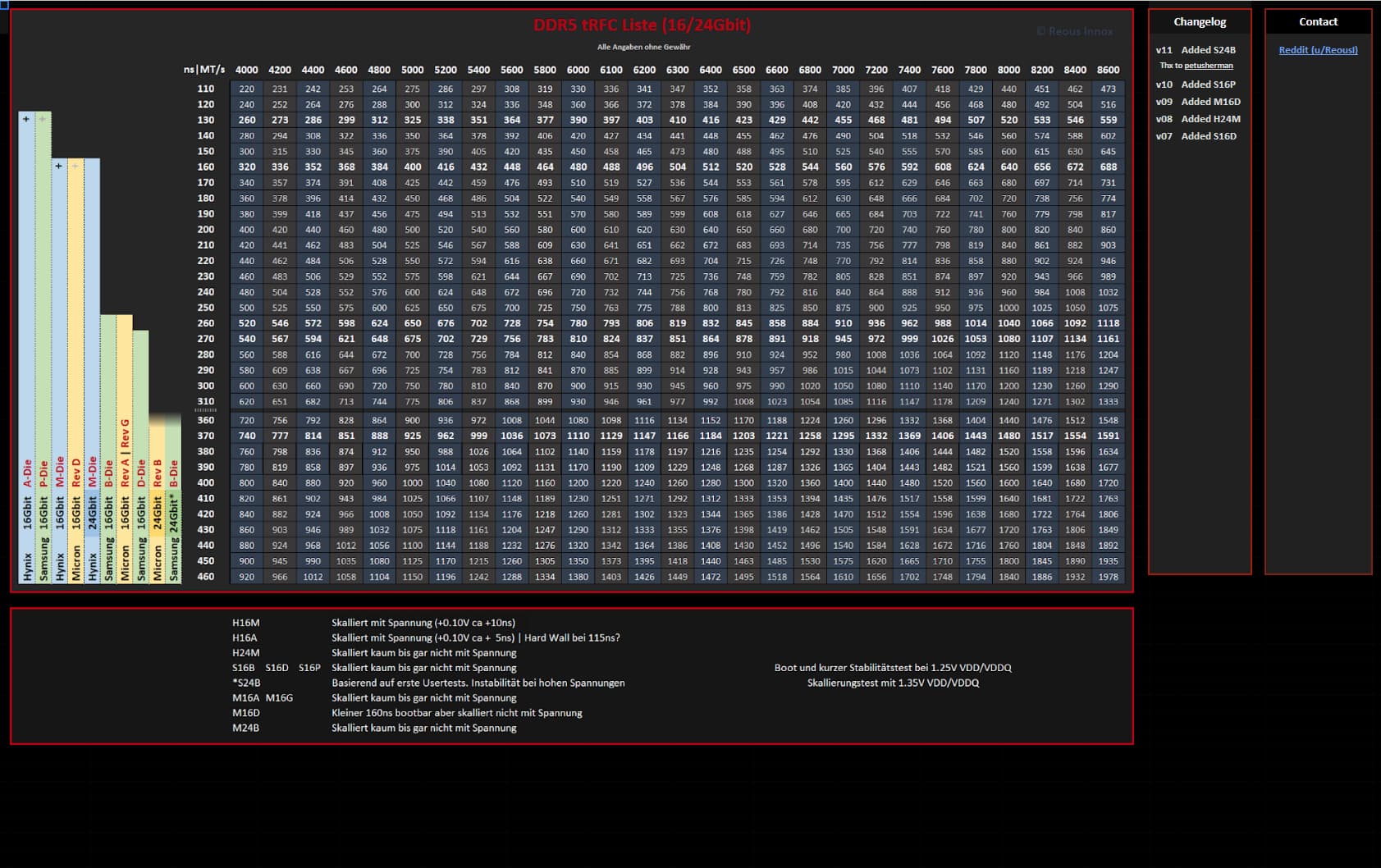Image resolution: width=1381 pixels, height=868 pixels.
Task: Click the Changelog panel heading
Action: click(1200, 22)
